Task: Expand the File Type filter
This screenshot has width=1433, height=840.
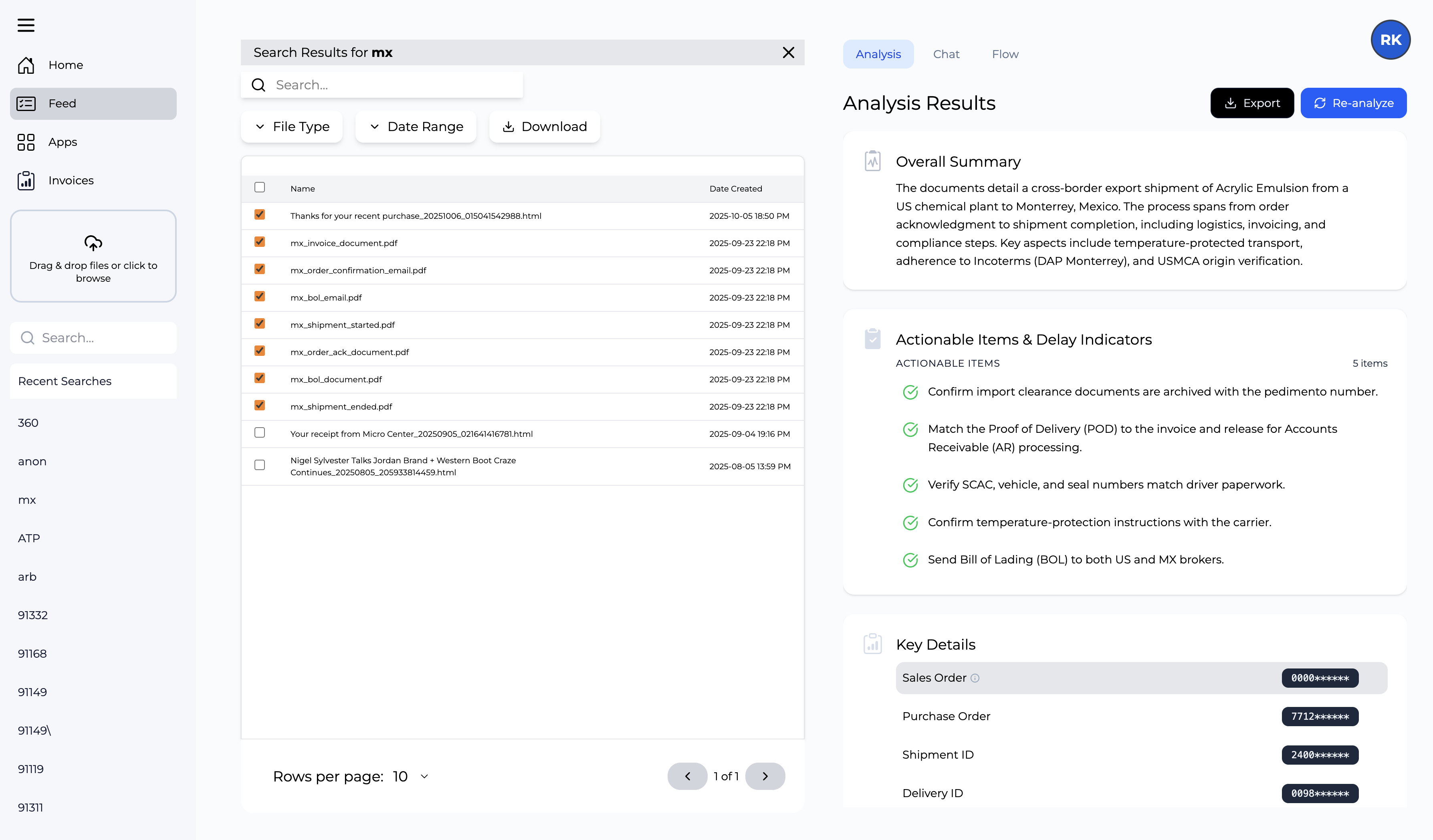Action: pos(292,127)
